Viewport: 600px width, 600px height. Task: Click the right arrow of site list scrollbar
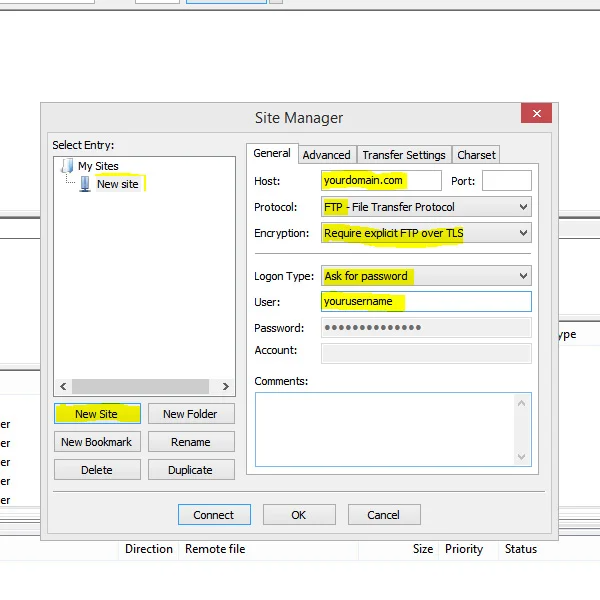226,386
